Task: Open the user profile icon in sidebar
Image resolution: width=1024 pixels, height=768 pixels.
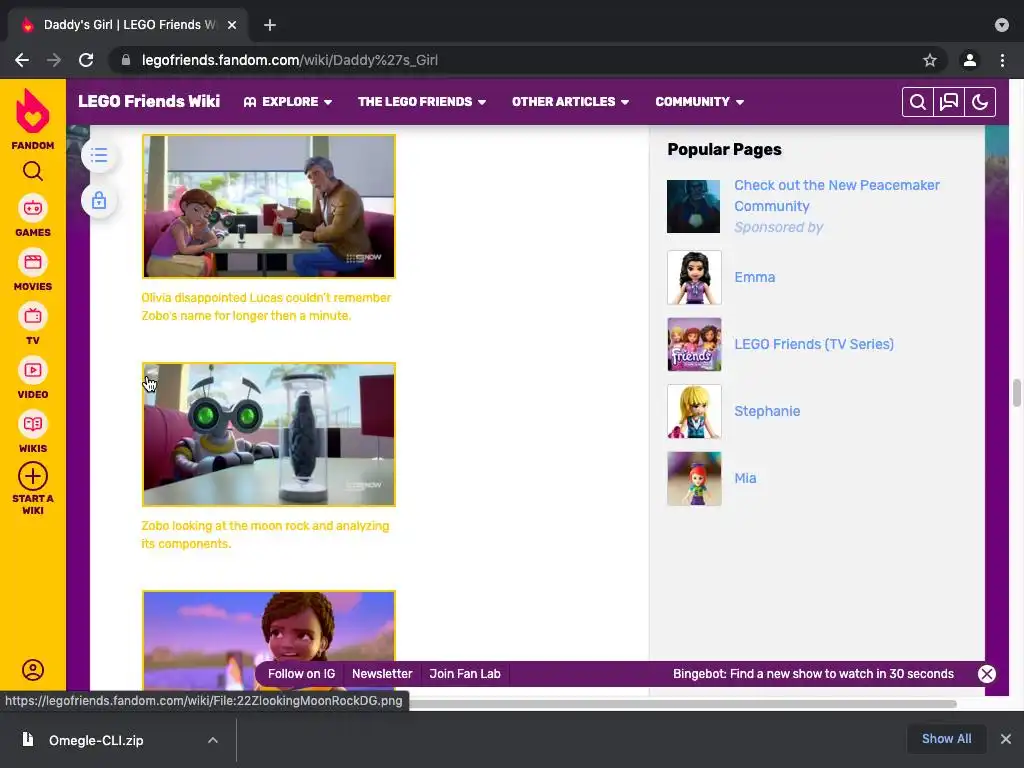Action: click(33, 670)
